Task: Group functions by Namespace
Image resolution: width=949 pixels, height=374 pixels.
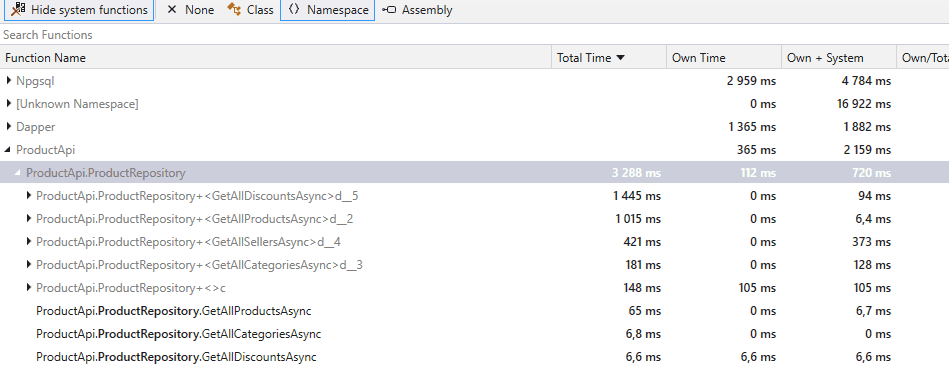Action: click(327, 10)
